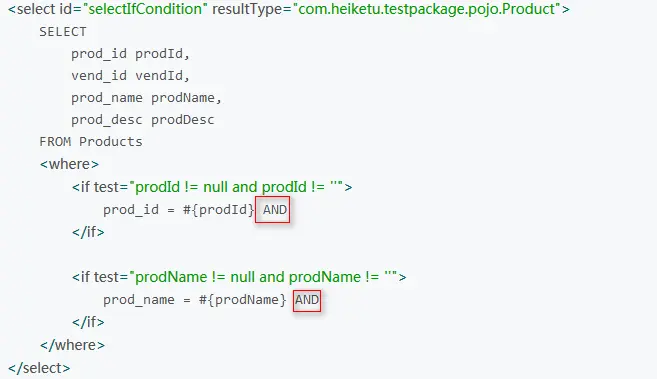Click the second red-boxed AND after prodName

click(x=307, y=300)
